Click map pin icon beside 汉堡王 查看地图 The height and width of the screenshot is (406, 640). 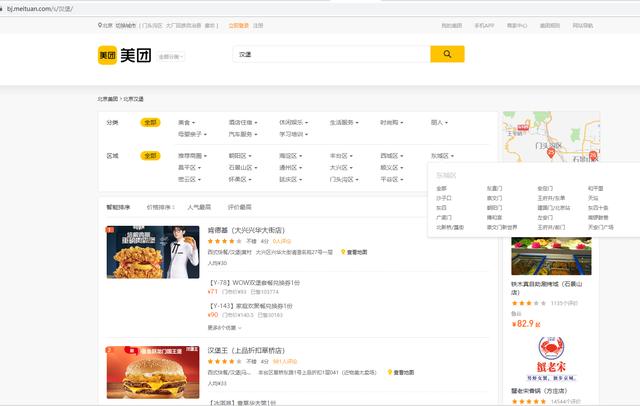coord(390,372)
